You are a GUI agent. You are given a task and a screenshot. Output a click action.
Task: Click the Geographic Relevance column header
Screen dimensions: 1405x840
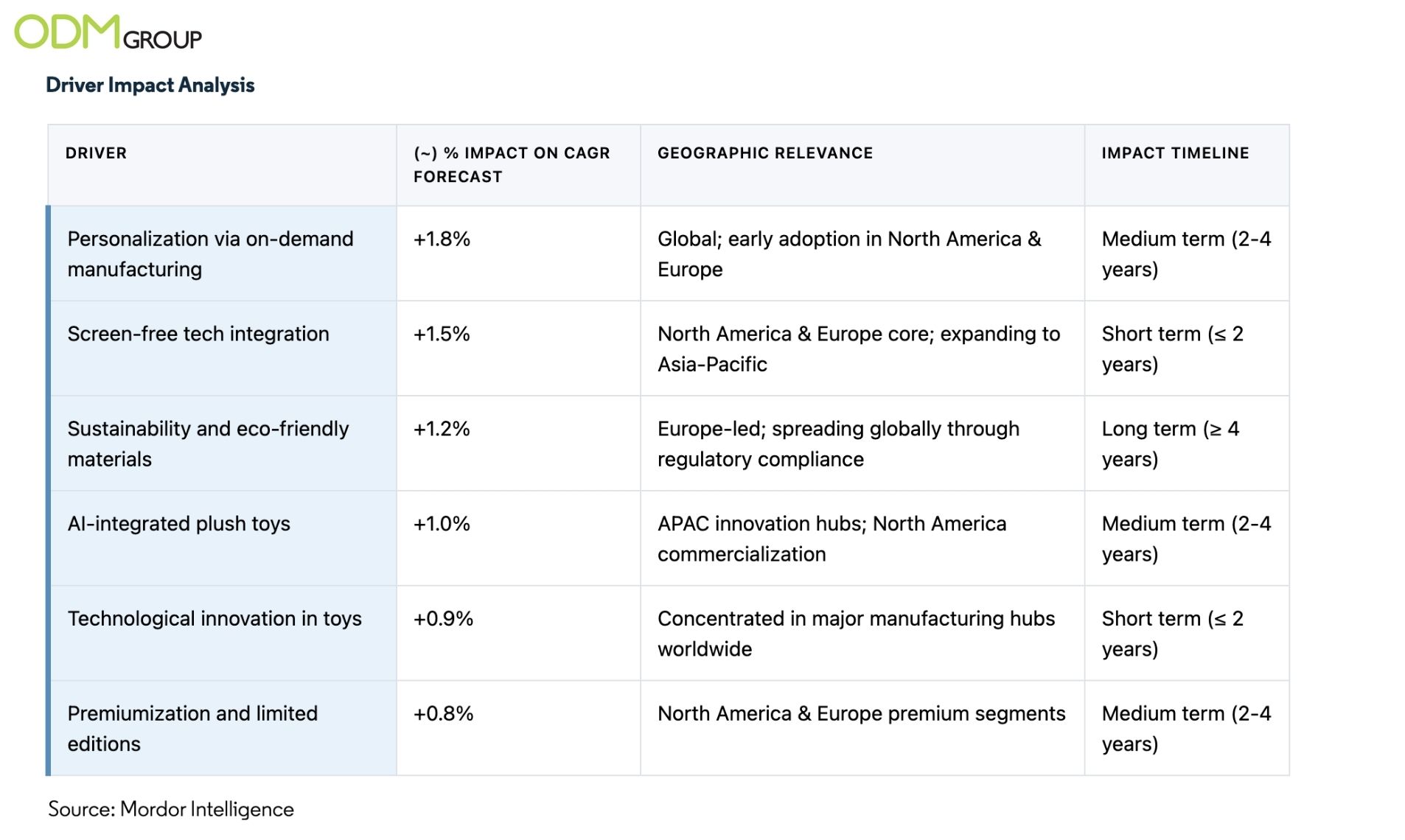point(764,153)
